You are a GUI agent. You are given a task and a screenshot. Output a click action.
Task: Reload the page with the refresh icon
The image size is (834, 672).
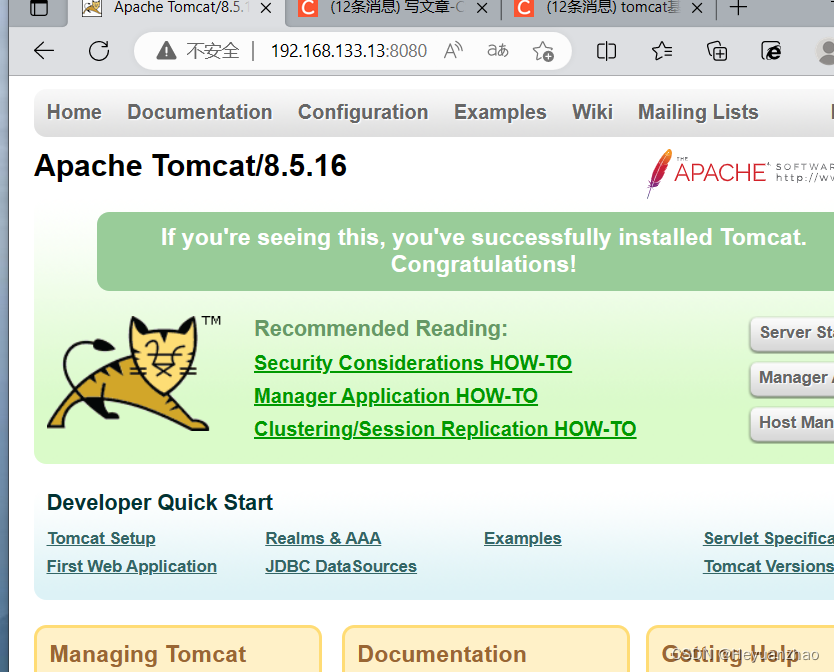point(99,51)
